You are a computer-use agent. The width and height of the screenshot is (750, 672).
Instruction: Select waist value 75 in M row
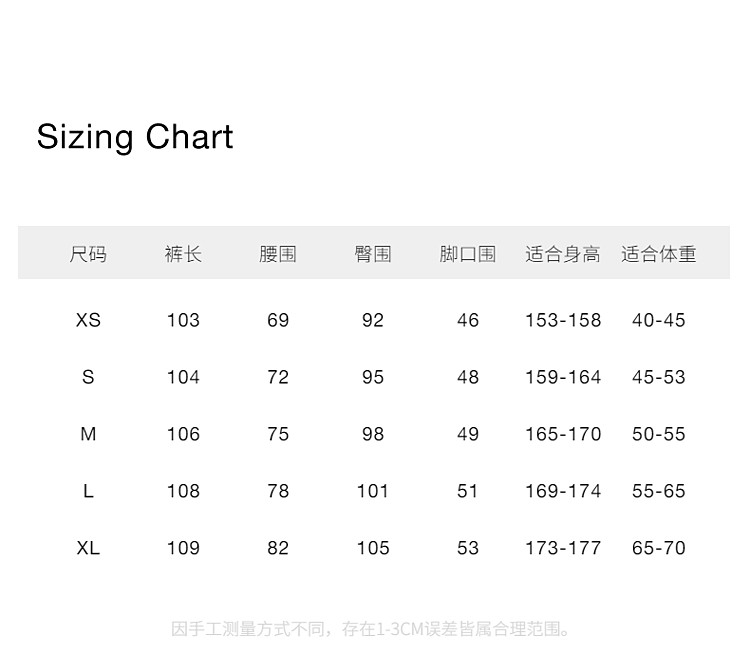point(278,434)
